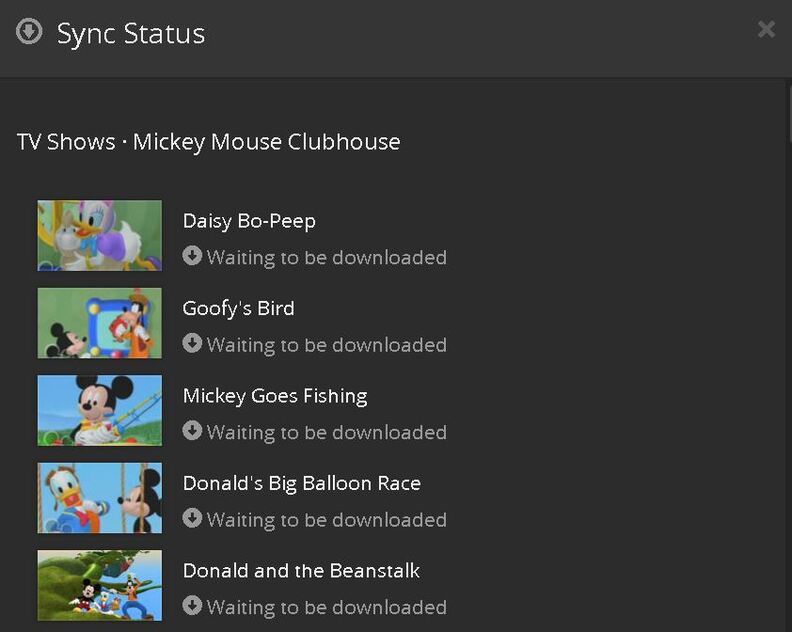The height and width of the screenshot is (632, 792).
Task: Click the download icon under Daisy Bo-Peep
Action: pyautogui.click(x=192, y=256)
